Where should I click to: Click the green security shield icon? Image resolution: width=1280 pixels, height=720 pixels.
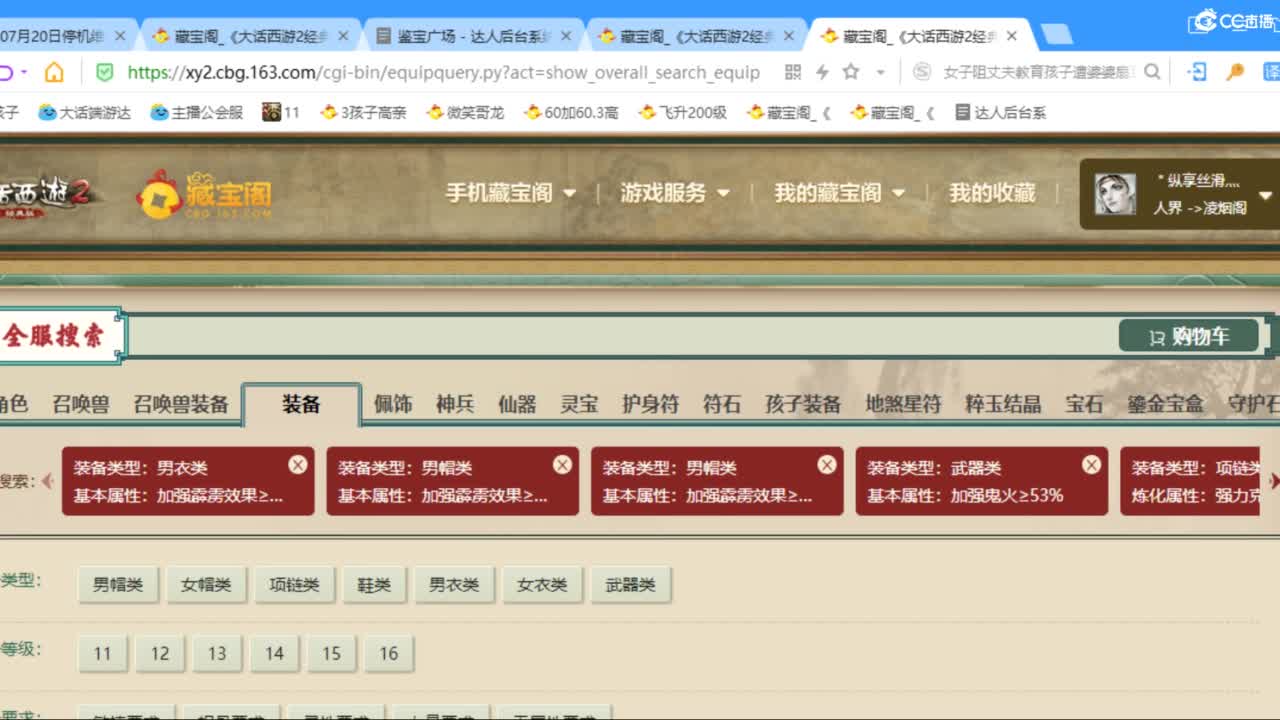(x=104, y=72)
